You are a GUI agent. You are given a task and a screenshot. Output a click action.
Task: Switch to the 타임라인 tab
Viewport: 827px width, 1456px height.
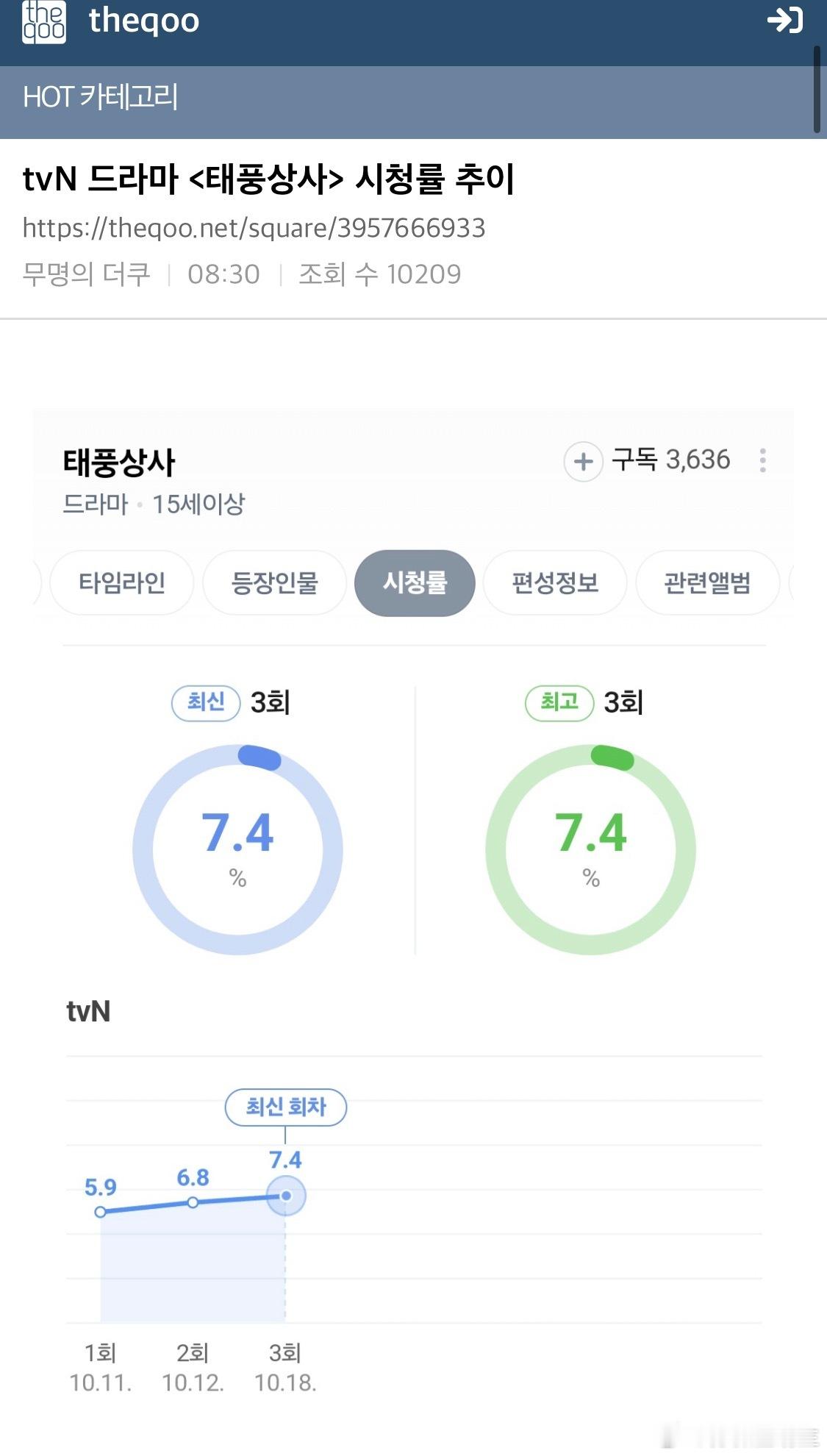[122, 583]
